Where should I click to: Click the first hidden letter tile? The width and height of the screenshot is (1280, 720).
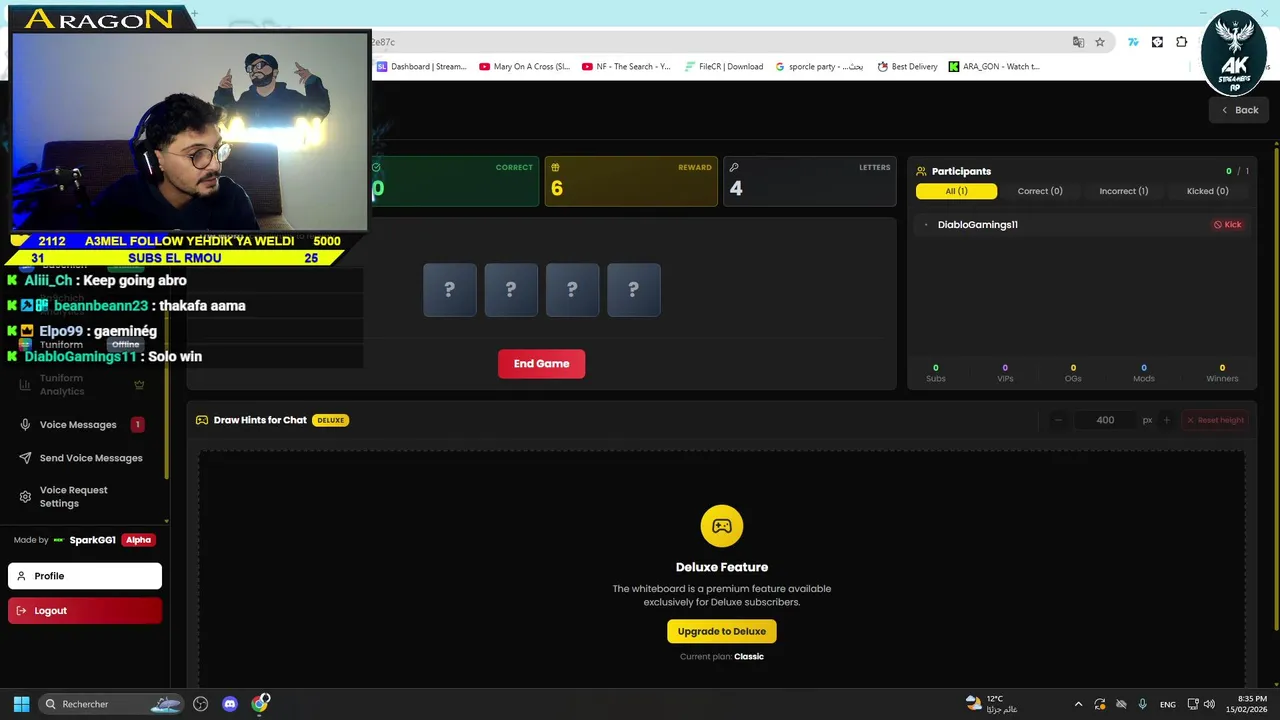(x=450, y=290)
